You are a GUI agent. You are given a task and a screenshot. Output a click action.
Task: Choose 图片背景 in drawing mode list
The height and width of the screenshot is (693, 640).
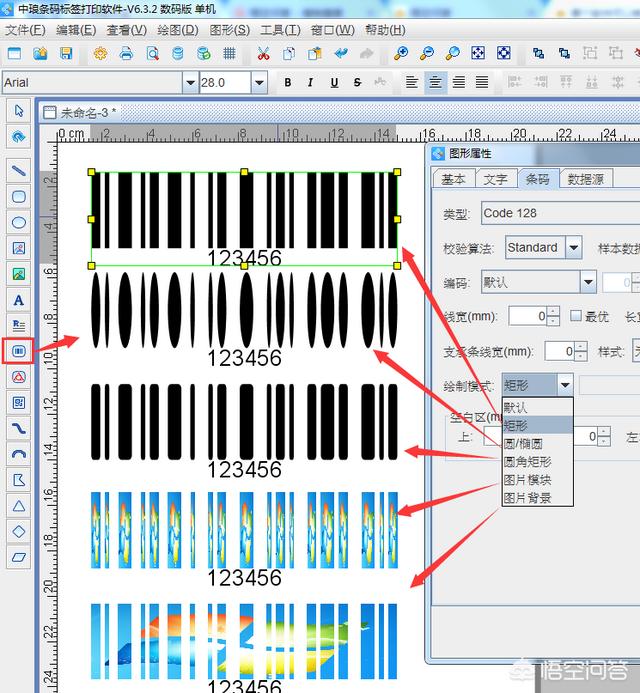click(x=537, y=498)
